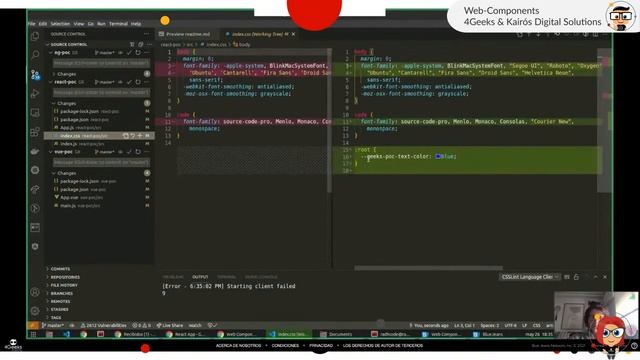Switch to the DEBUG CONSOLE panel tab
The width and height of the screenshot is (640, 360).
[x=261, y=277]
